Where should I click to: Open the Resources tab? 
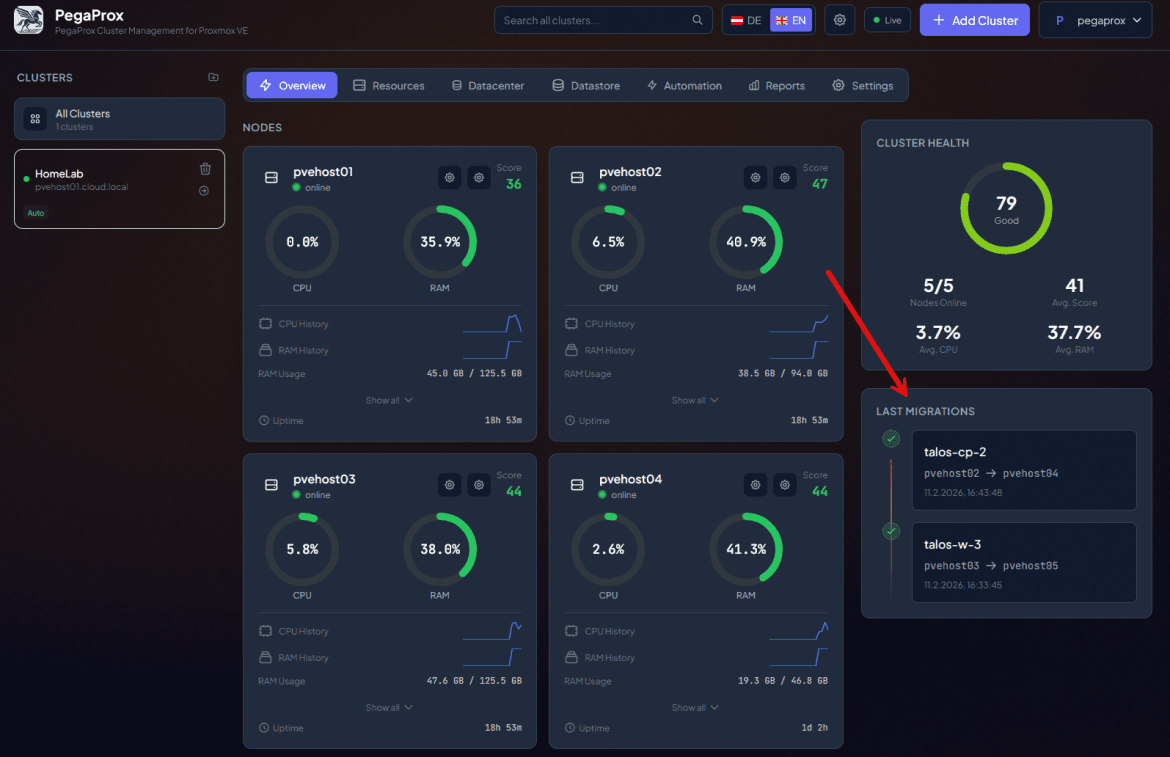[389, 86]
